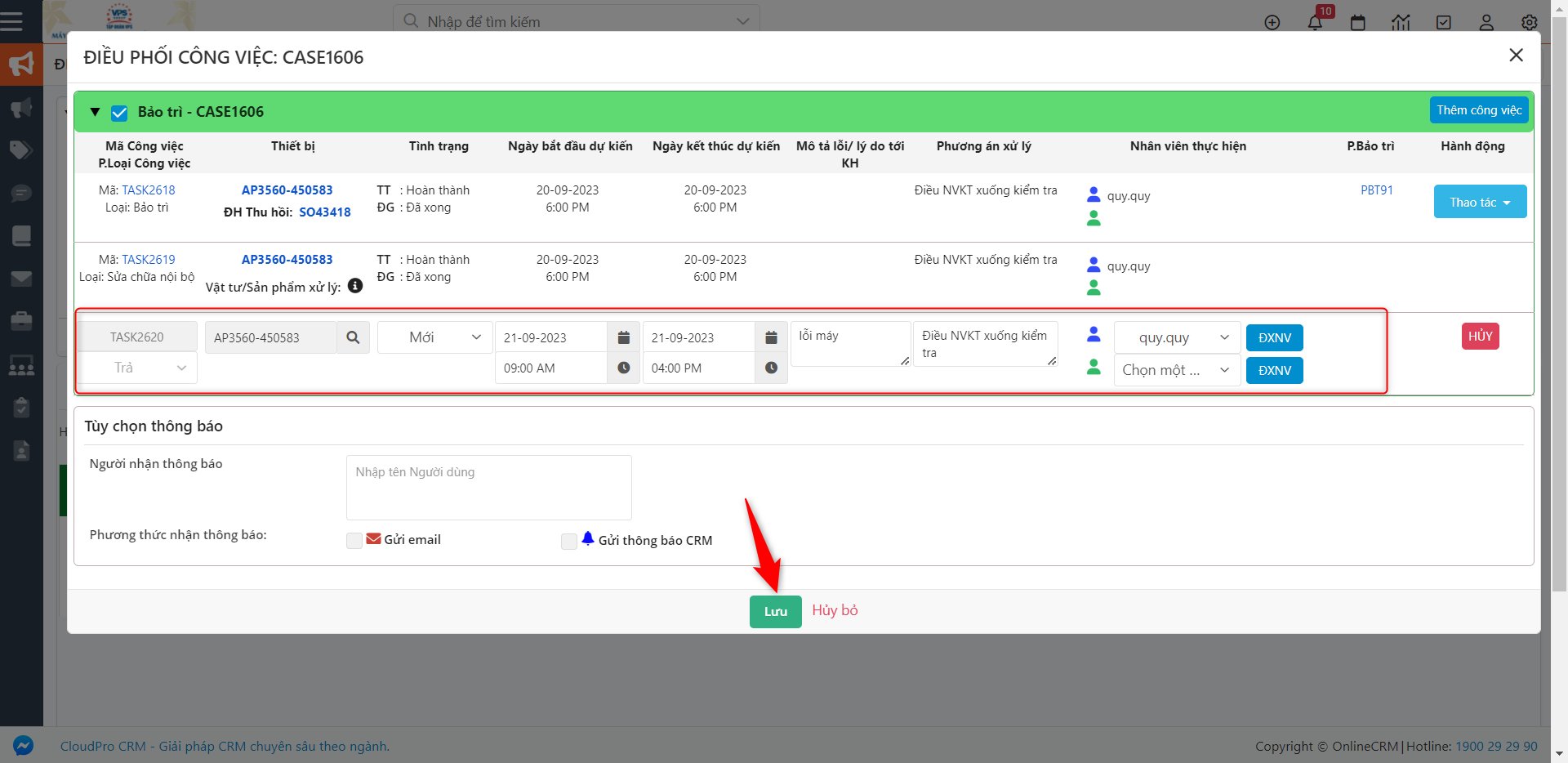Open the user profile icon
The image size is (1568, 763).
[x=1486, y=22]
